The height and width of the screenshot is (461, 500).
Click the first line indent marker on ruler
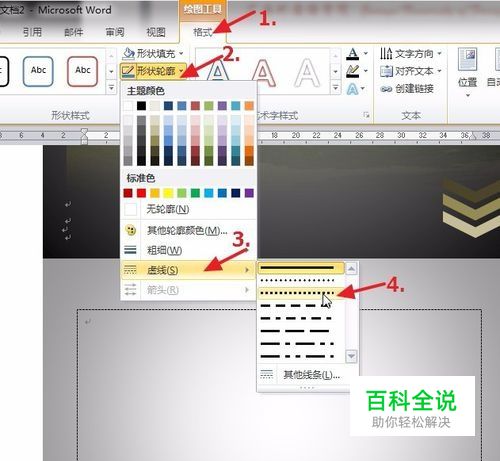[x=84, y=132]
